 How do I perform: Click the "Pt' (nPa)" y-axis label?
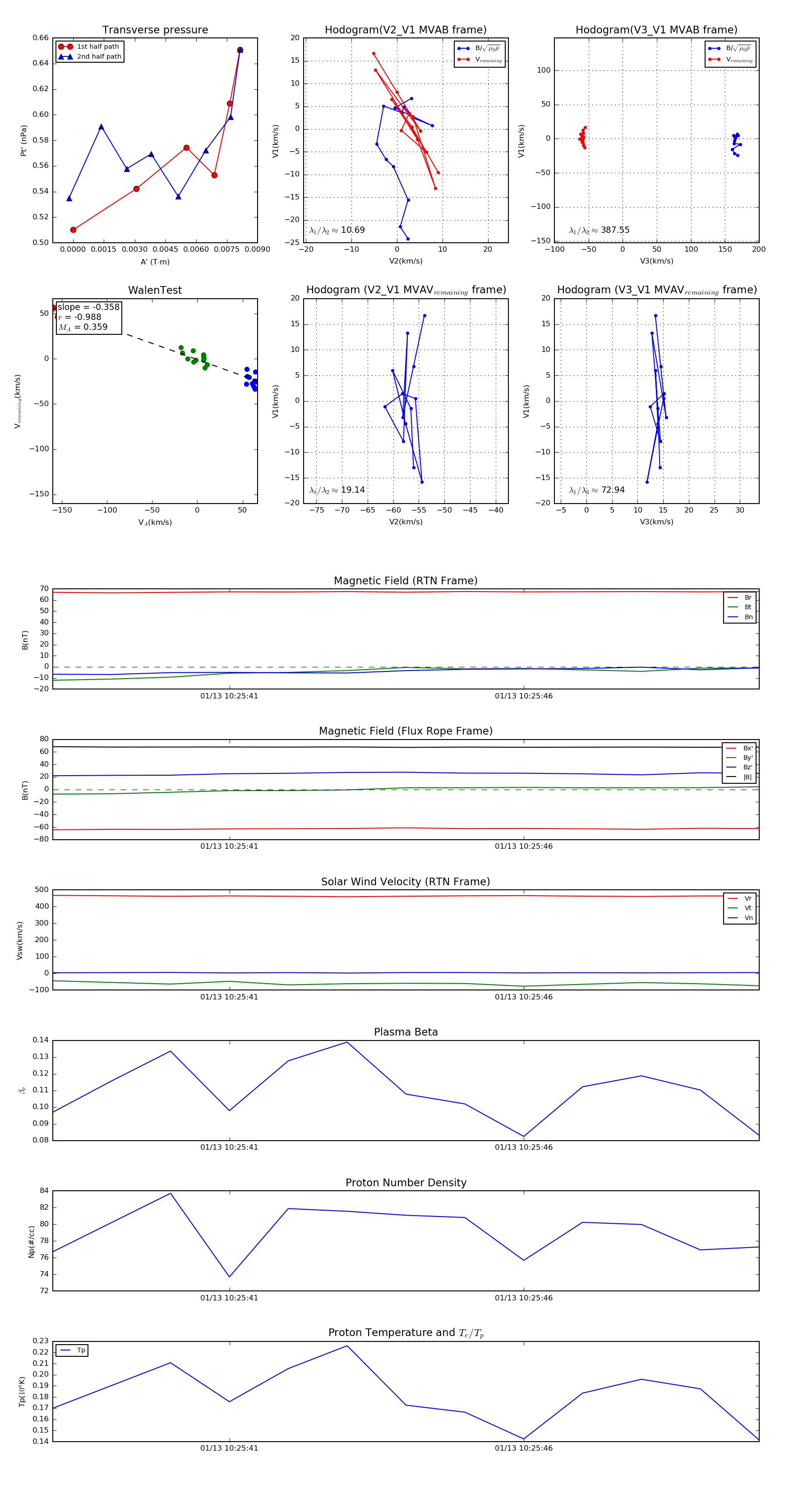(x=24, y=140)
